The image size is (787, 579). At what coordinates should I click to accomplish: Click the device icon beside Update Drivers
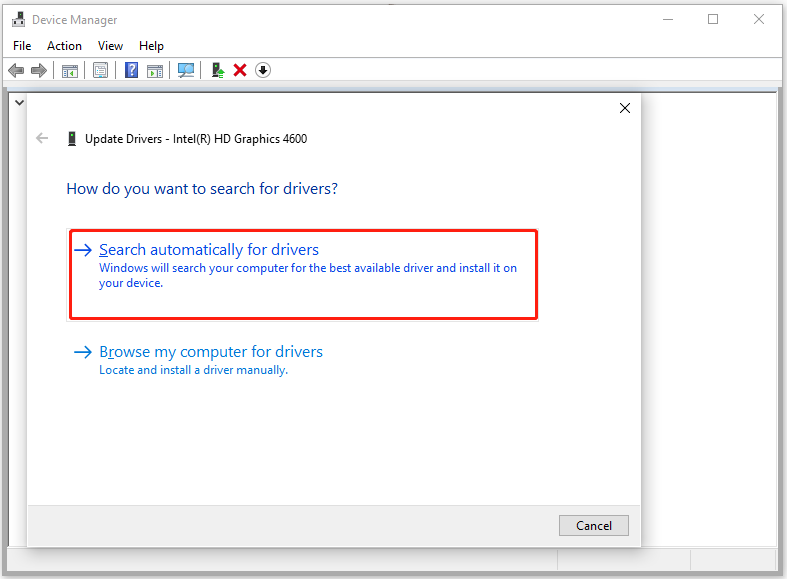(x=72, y=138)
